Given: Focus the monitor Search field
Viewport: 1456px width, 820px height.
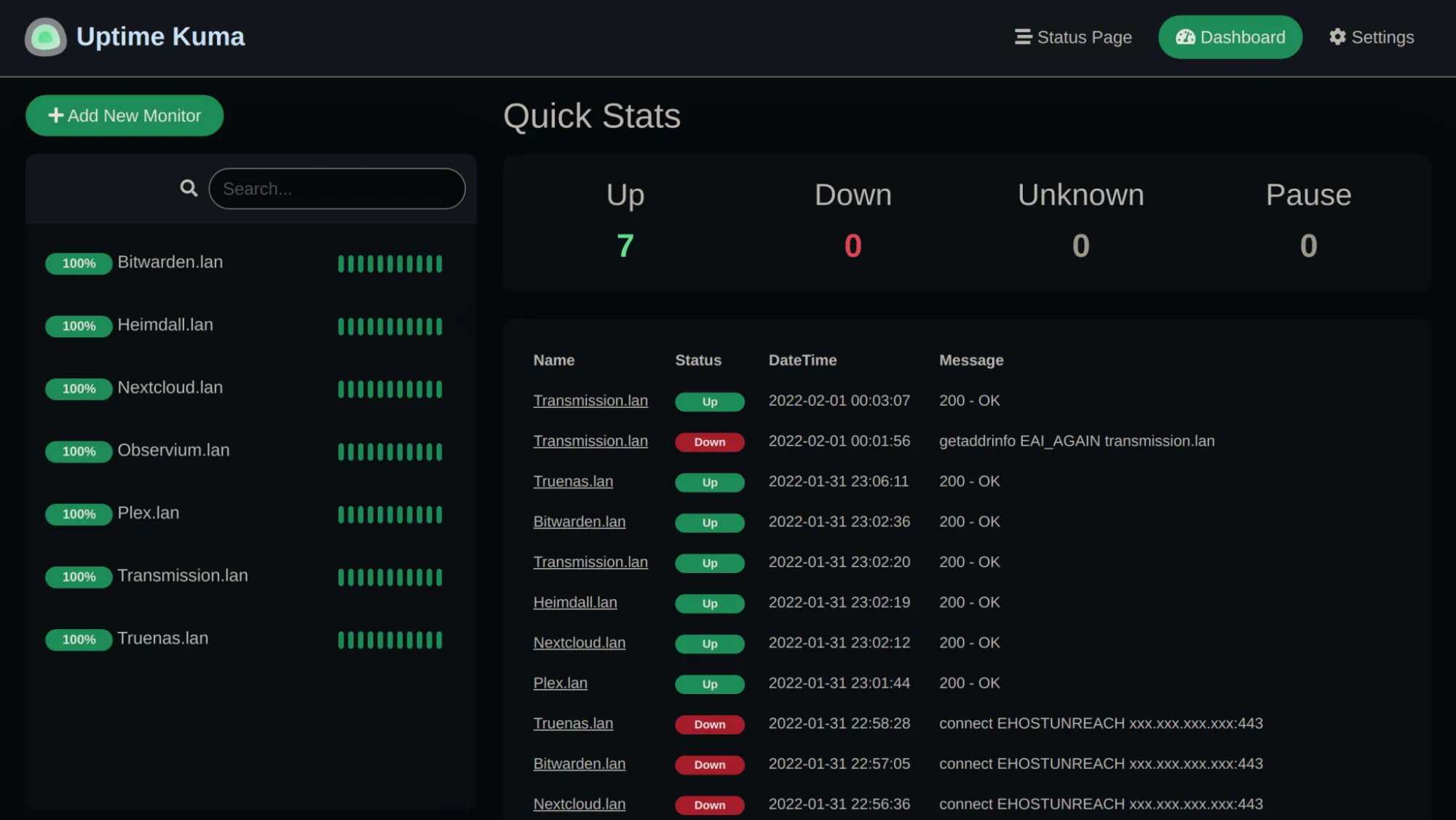Looking at the screenshot, I should coord(337,189).
